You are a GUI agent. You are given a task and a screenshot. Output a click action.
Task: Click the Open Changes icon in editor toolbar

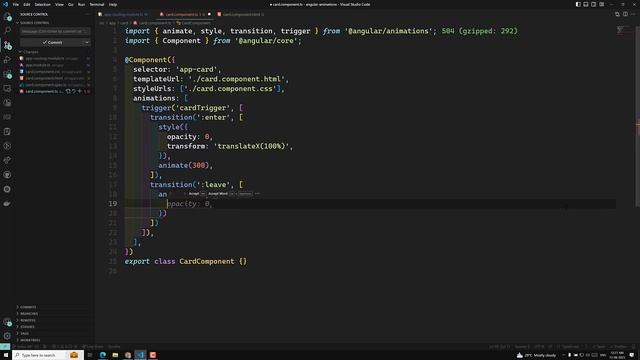click(617, 14)
